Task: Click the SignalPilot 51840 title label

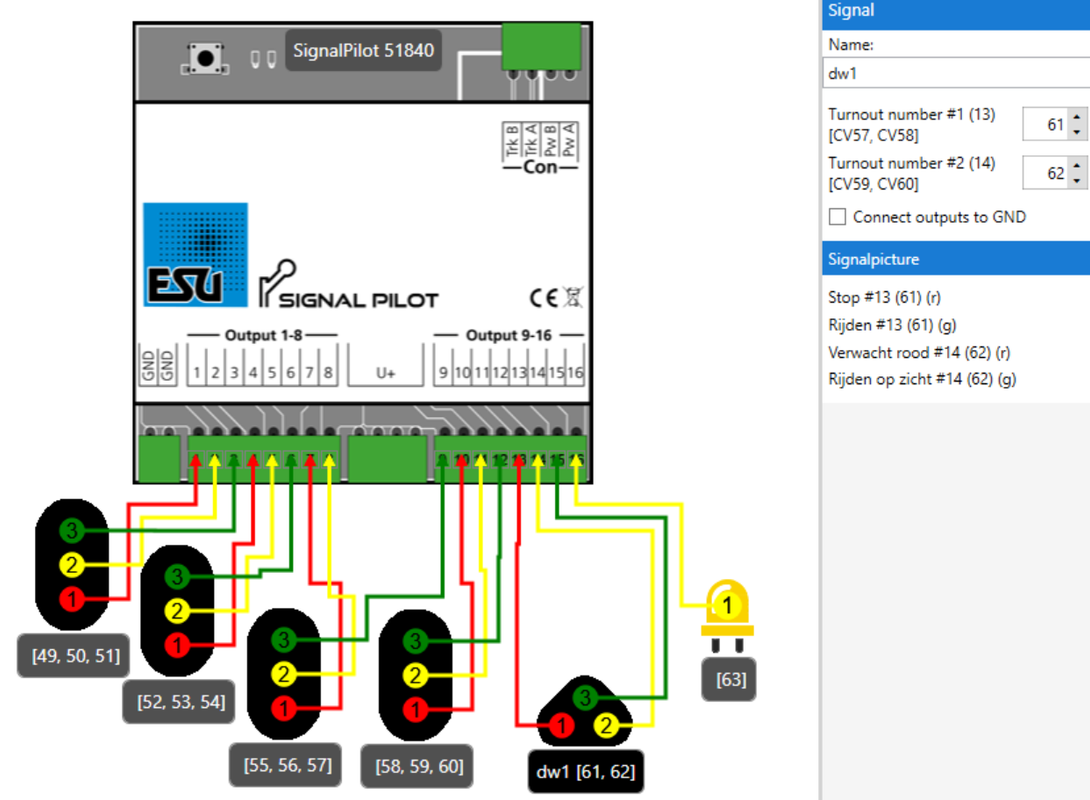Action: point(363,50)
